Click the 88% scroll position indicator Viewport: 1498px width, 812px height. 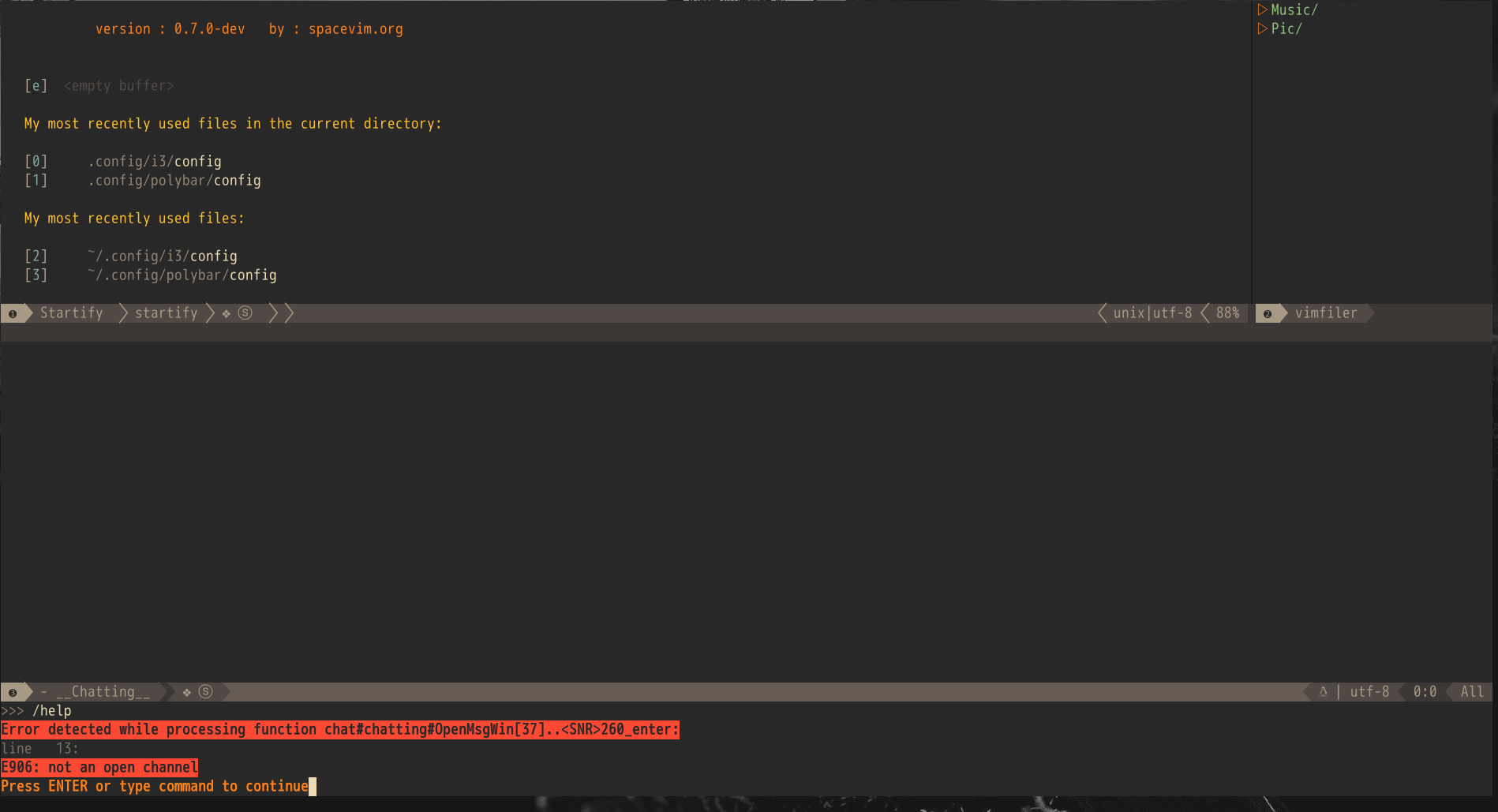tap(1227, 313)
